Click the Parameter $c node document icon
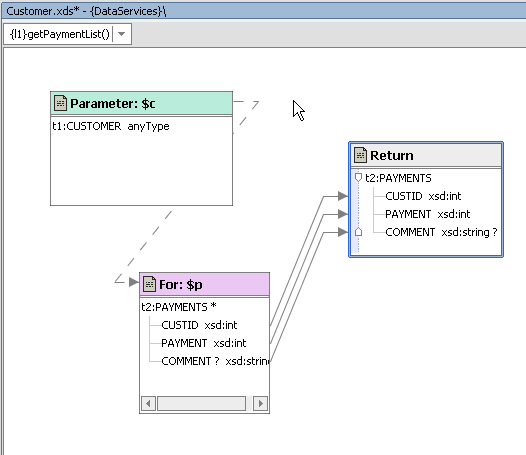 tap(60, 103)
